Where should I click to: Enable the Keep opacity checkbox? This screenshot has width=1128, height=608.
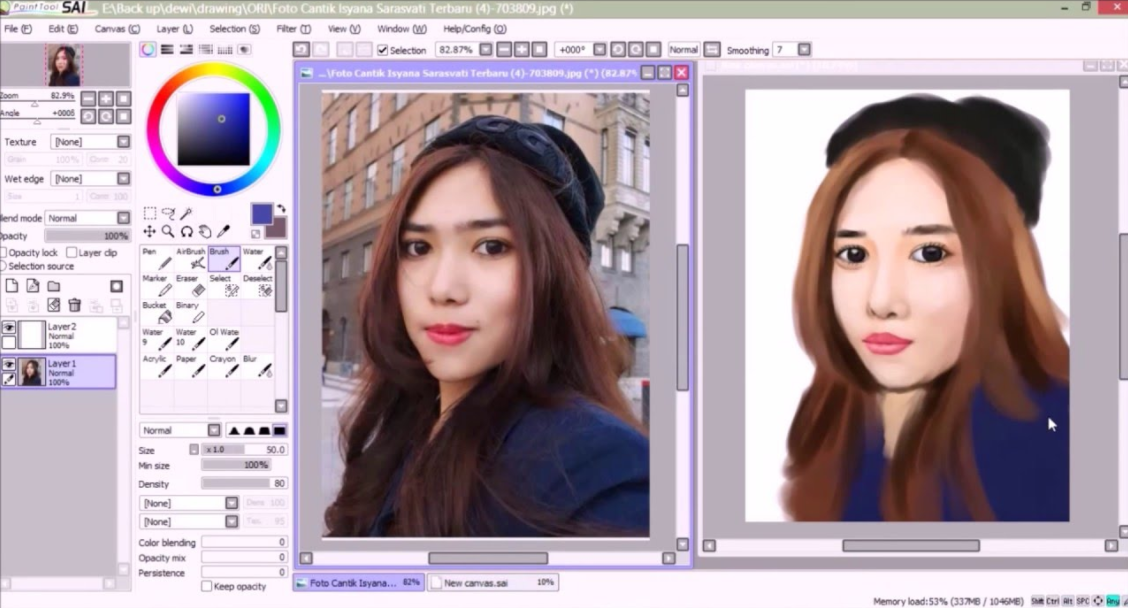(207, 586)
